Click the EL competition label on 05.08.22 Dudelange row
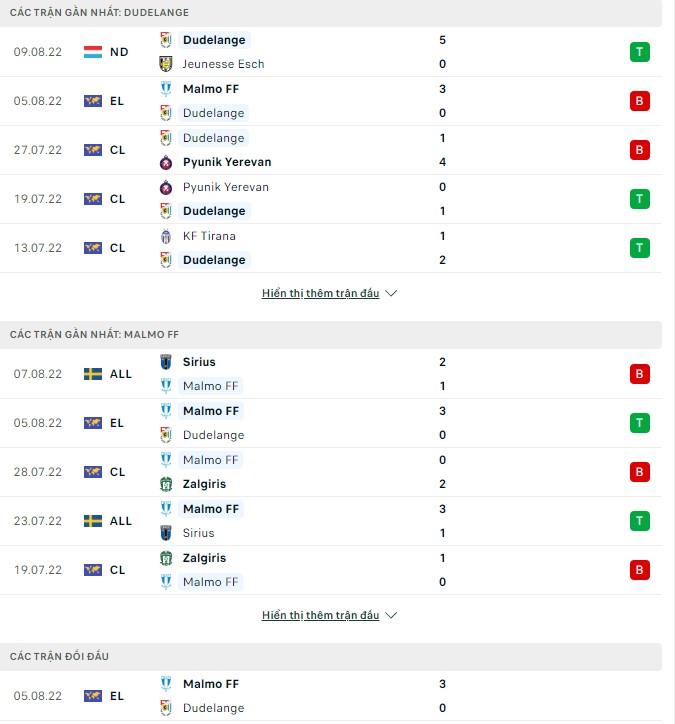 117,101
